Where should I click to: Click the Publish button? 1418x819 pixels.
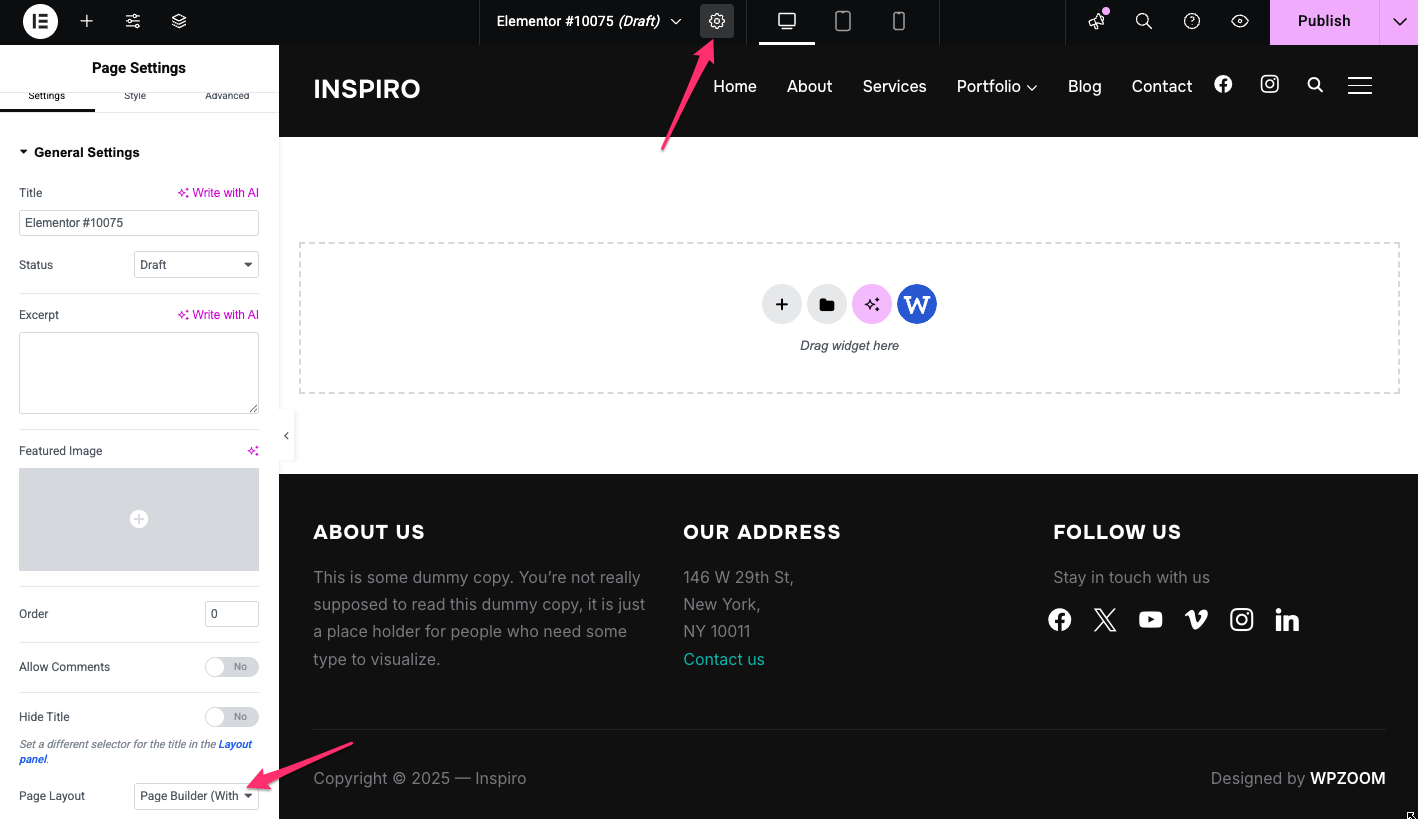(1323, 21)
